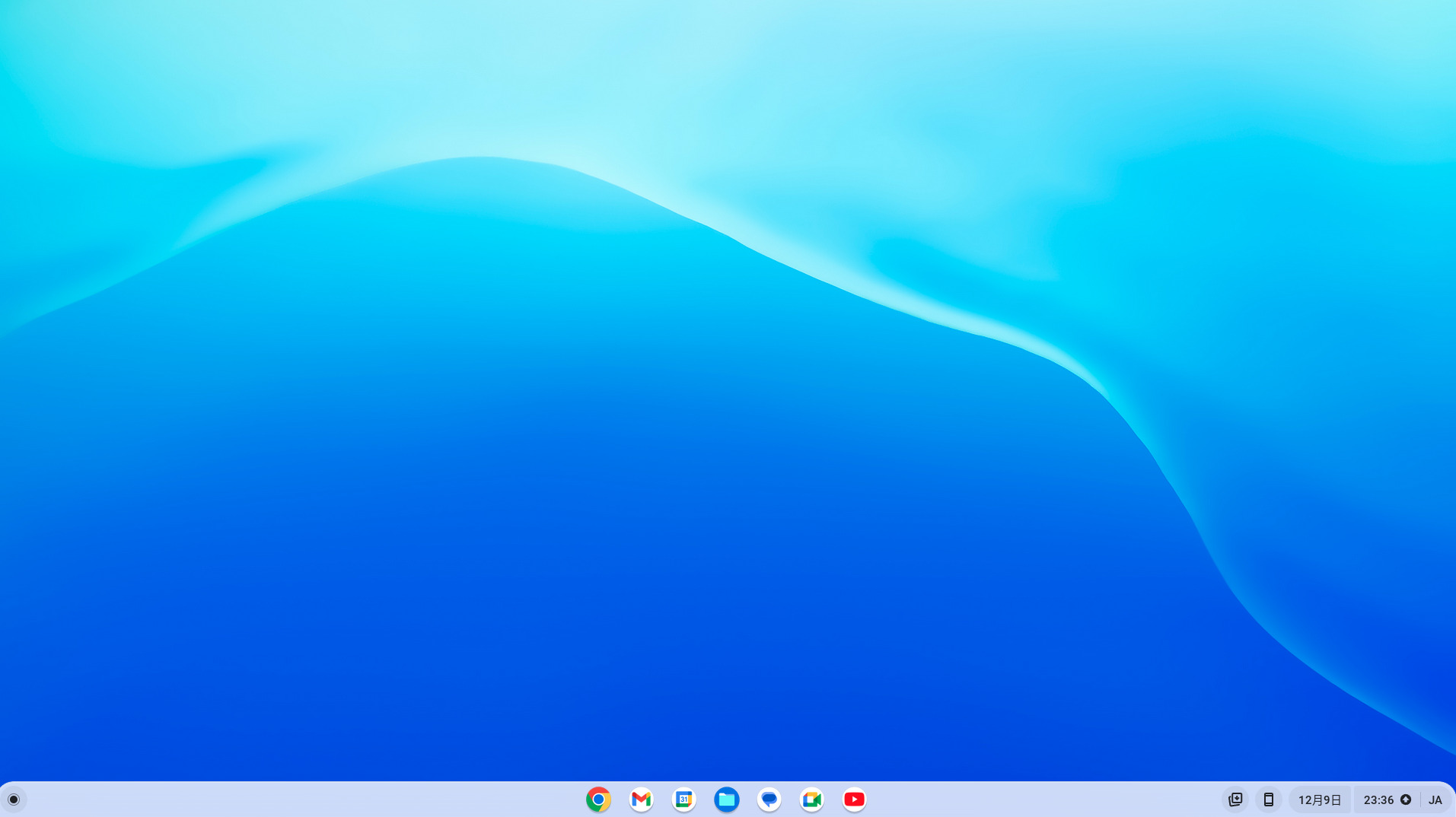Open the holding space tote icon
Viewport: 1456px width, 817px height.
(x=1235, y=800)
